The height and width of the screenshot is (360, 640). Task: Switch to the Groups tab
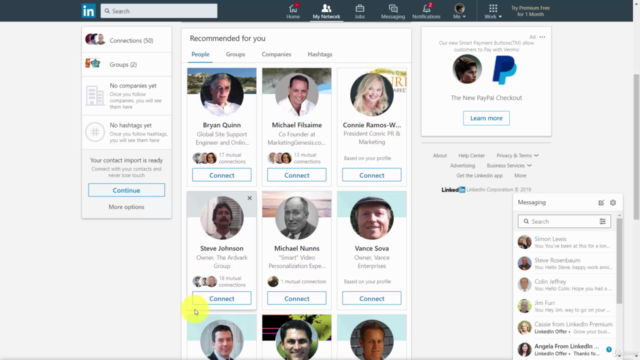click(236, 54)
